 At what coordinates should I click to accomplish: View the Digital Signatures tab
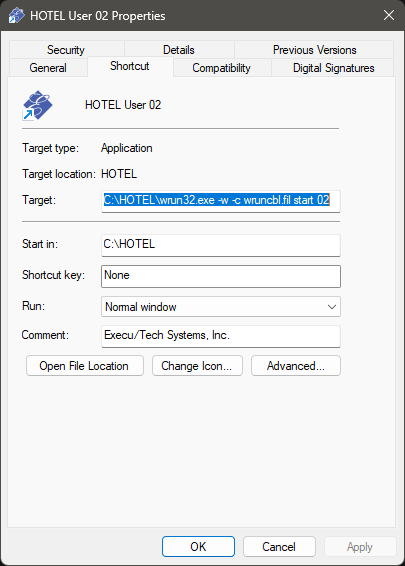(x=333, y=68)
